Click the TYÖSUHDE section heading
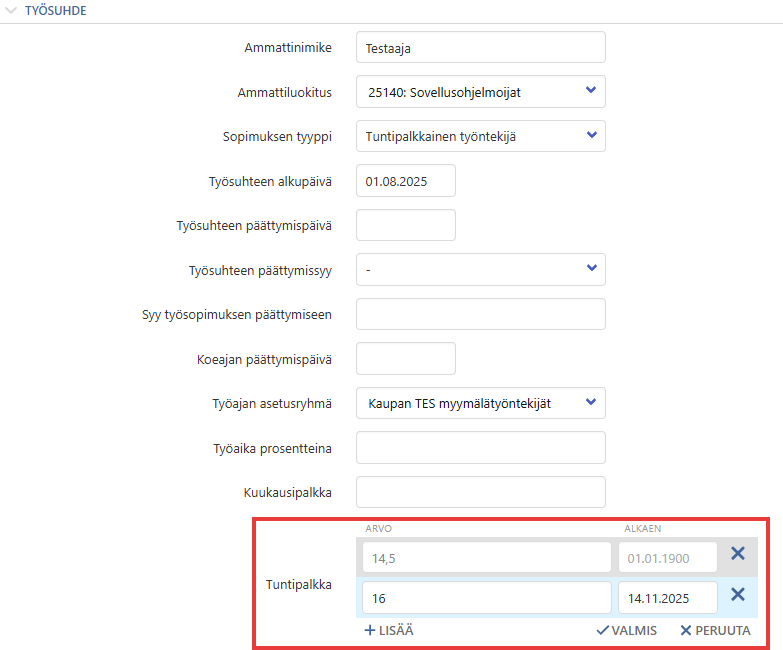The height and width of the screenshot is (650, 783). point(55,10)
